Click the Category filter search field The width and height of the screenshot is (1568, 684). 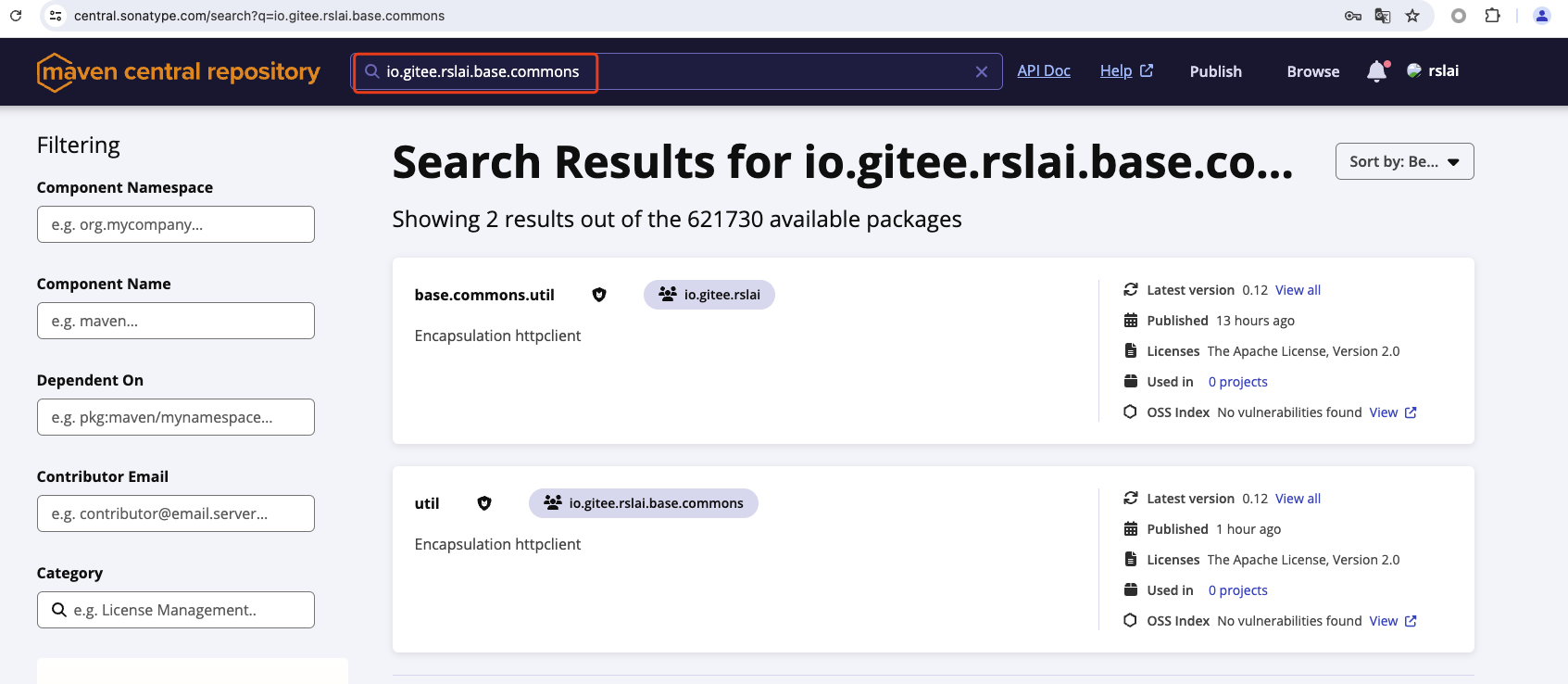point(176,610)
